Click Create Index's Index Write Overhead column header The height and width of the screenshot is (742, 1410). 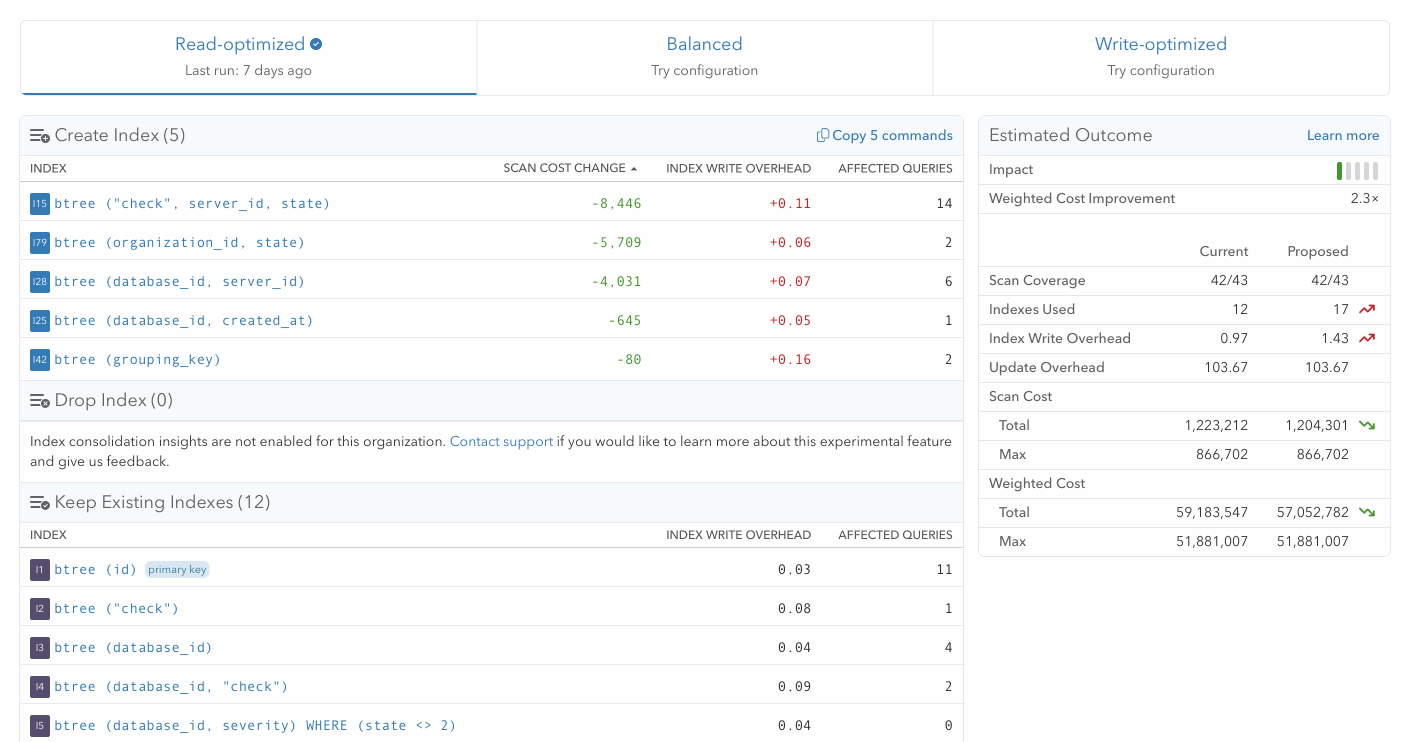[x=738, y=168]
